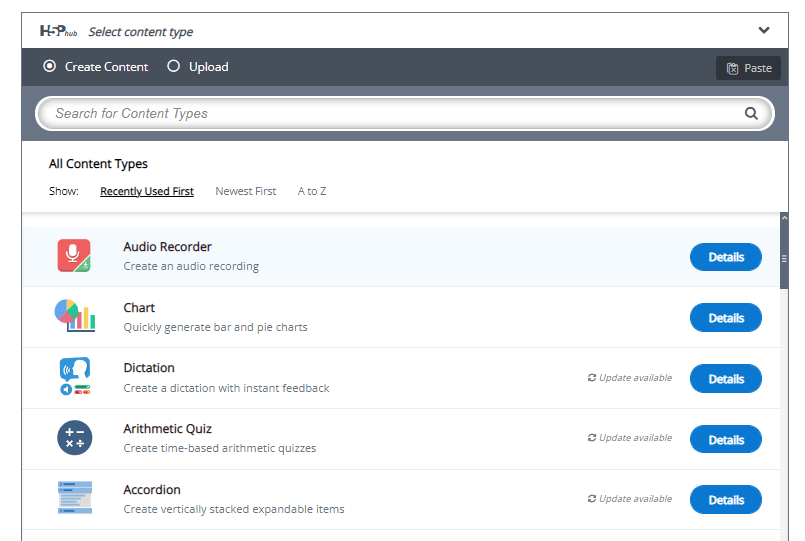This screenshot has height=541, width=805.
Task: Collapse the Select content type panel chevron
Action: click(x=764, y=31)
